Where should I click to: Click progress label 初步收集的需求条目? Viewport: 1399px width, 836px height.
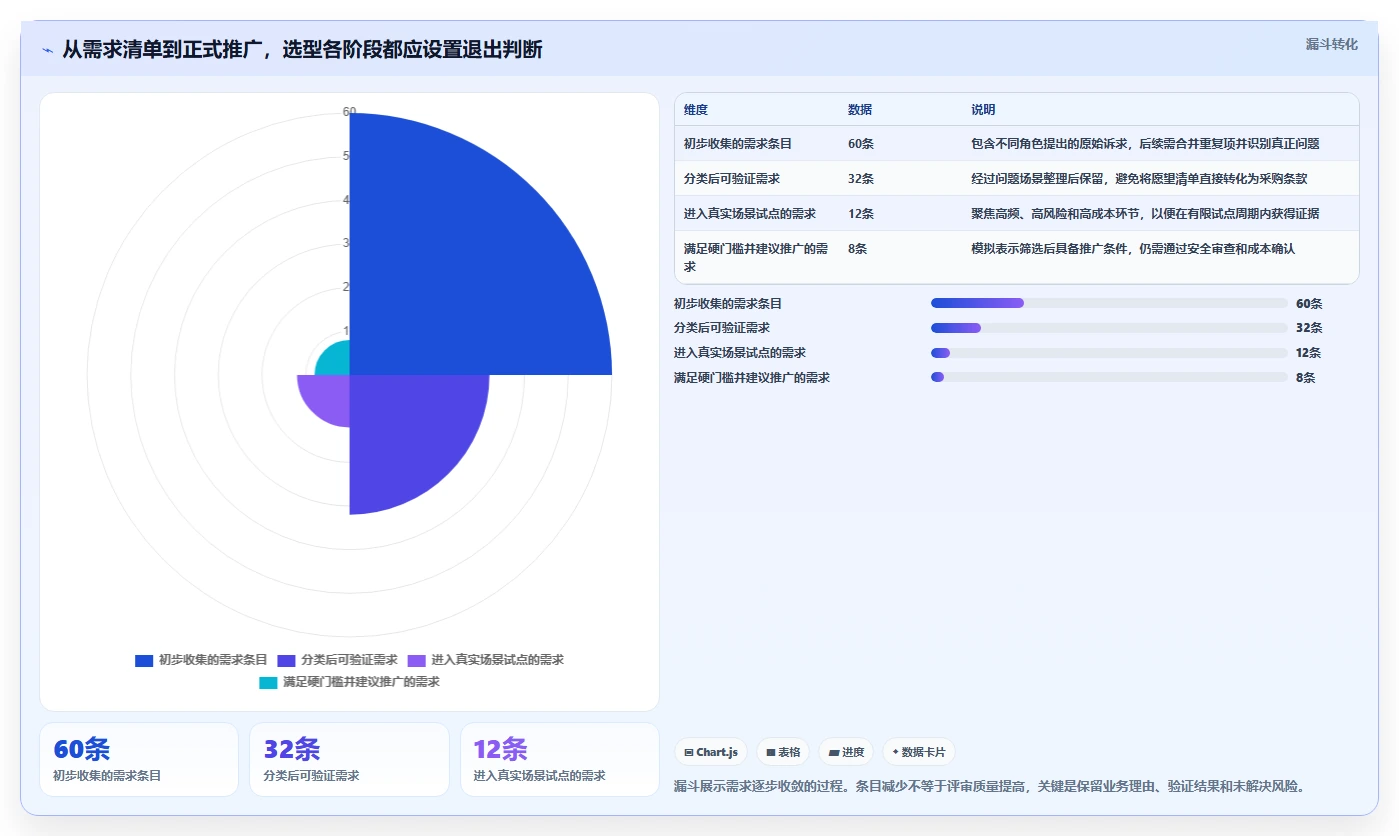(728, 303)
